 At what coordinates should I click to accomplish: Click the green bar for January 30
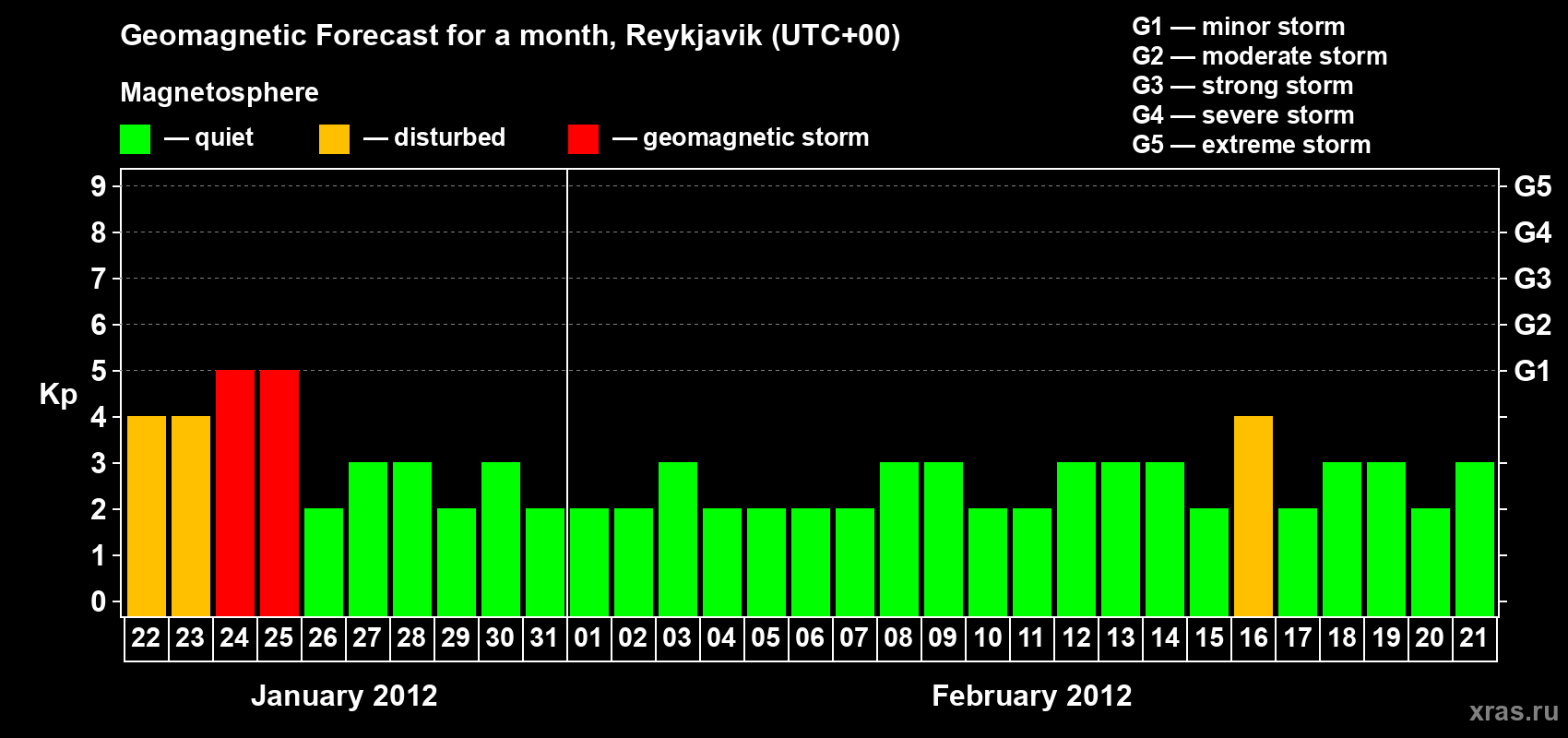point(501,539)
